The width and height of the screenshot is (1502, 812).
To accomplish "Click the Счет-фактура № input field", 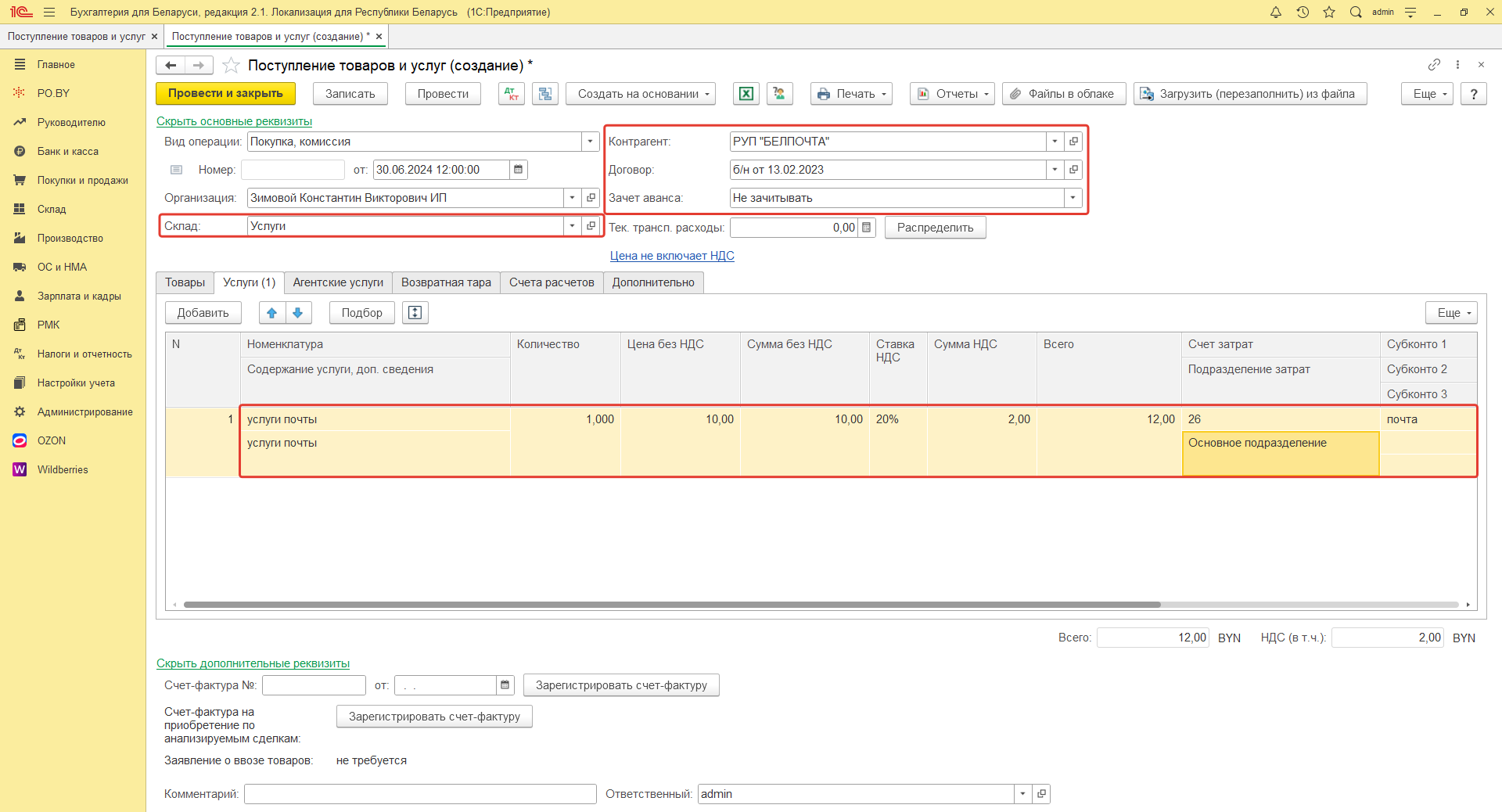I will pos(314,685).
